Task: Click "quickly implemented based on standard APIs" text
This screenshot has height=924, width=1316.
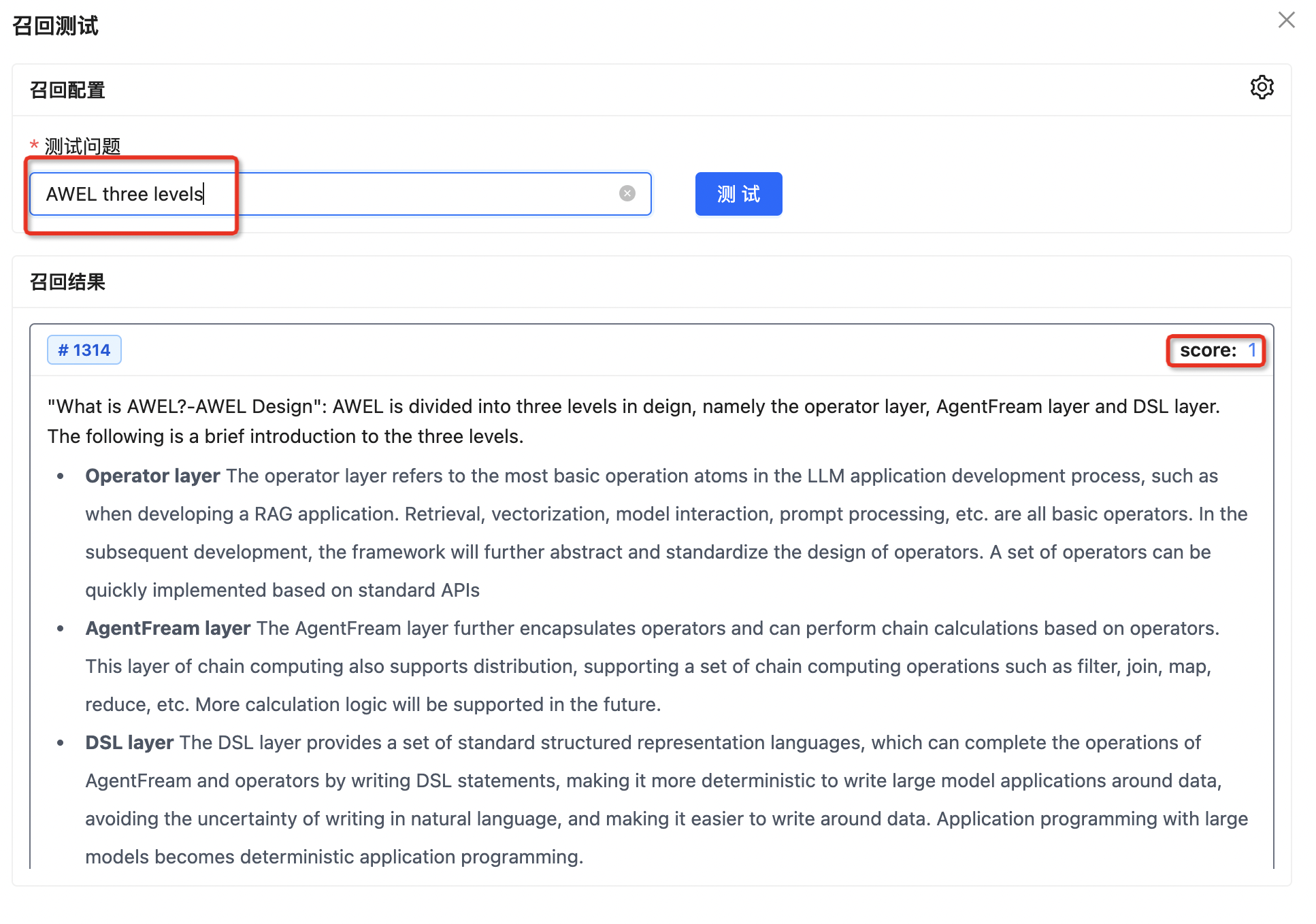Action: click(x=282, y=590)
